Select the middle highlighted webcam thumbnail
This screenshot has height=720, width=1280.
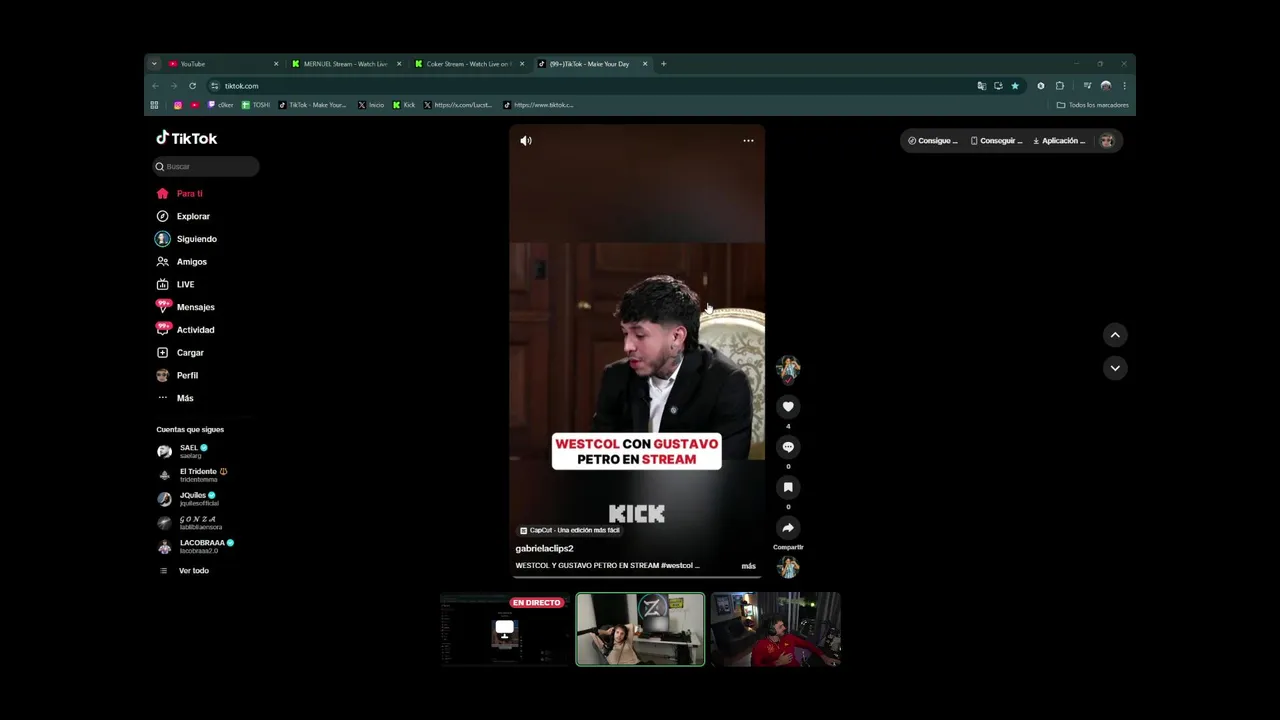point(640,629)
